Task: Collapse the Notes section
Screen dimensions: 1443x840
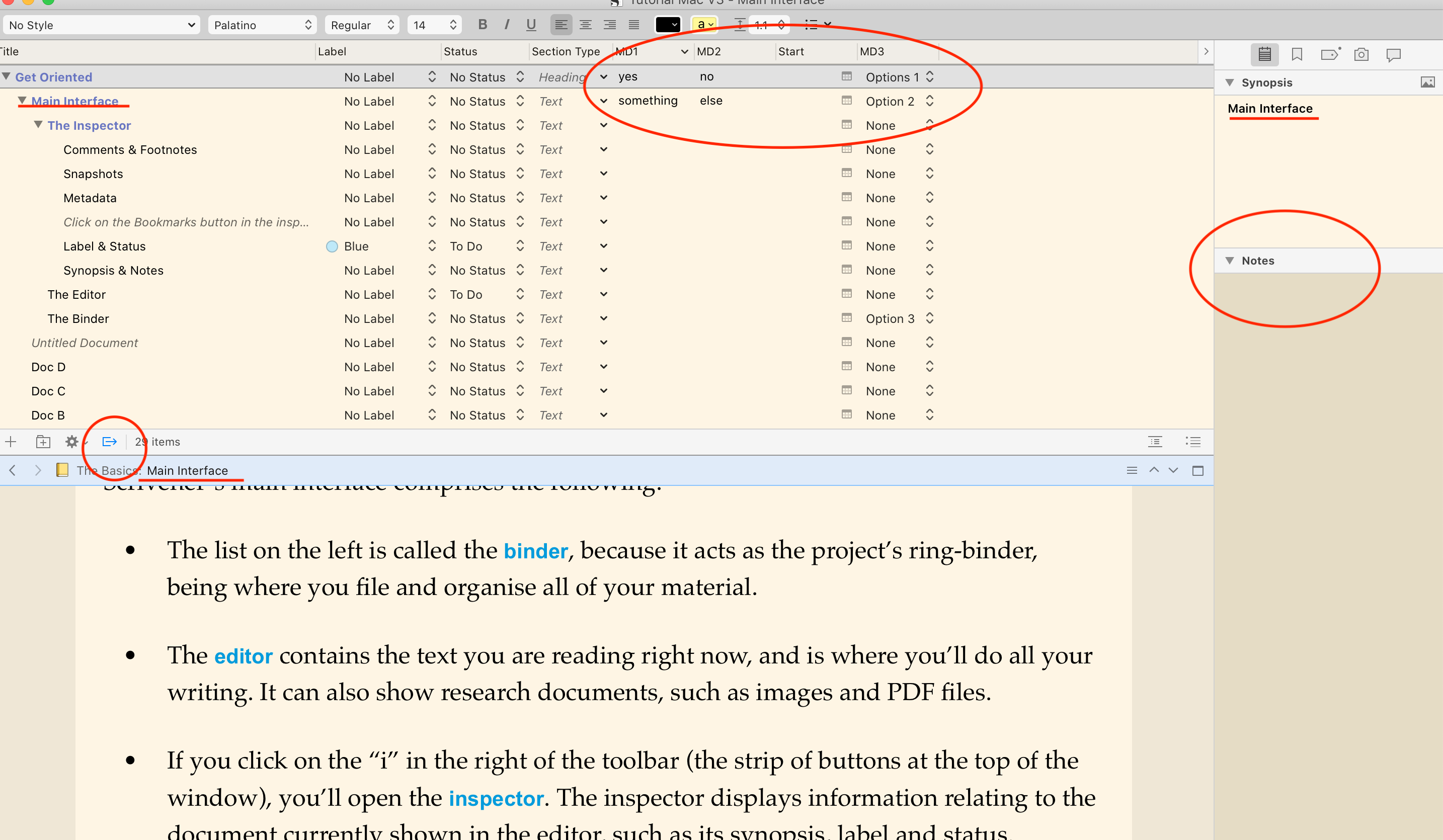Action: tap(1229, 261)
